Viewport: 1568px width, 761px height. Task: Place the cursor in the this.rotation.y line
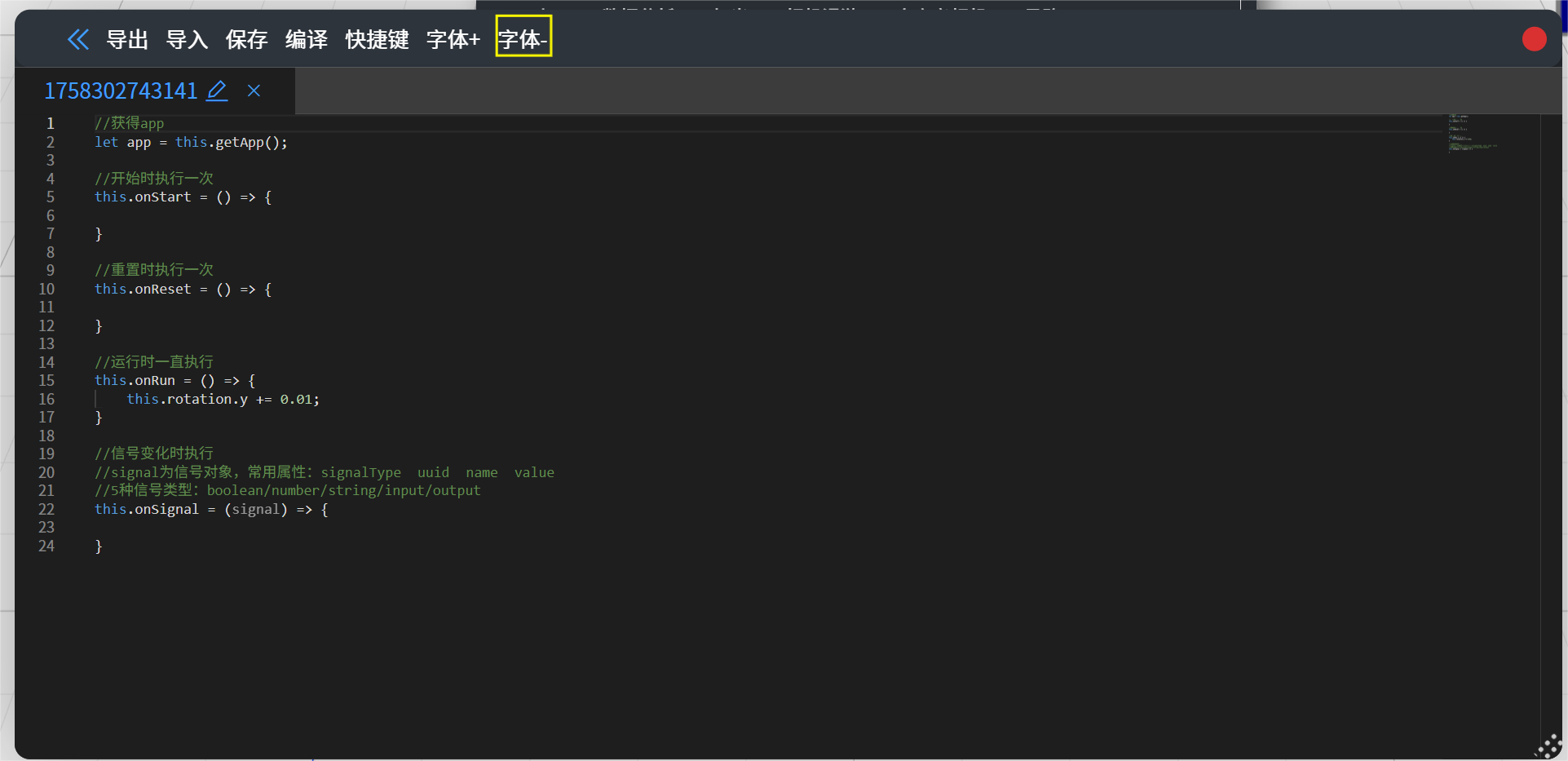(223, 399)
